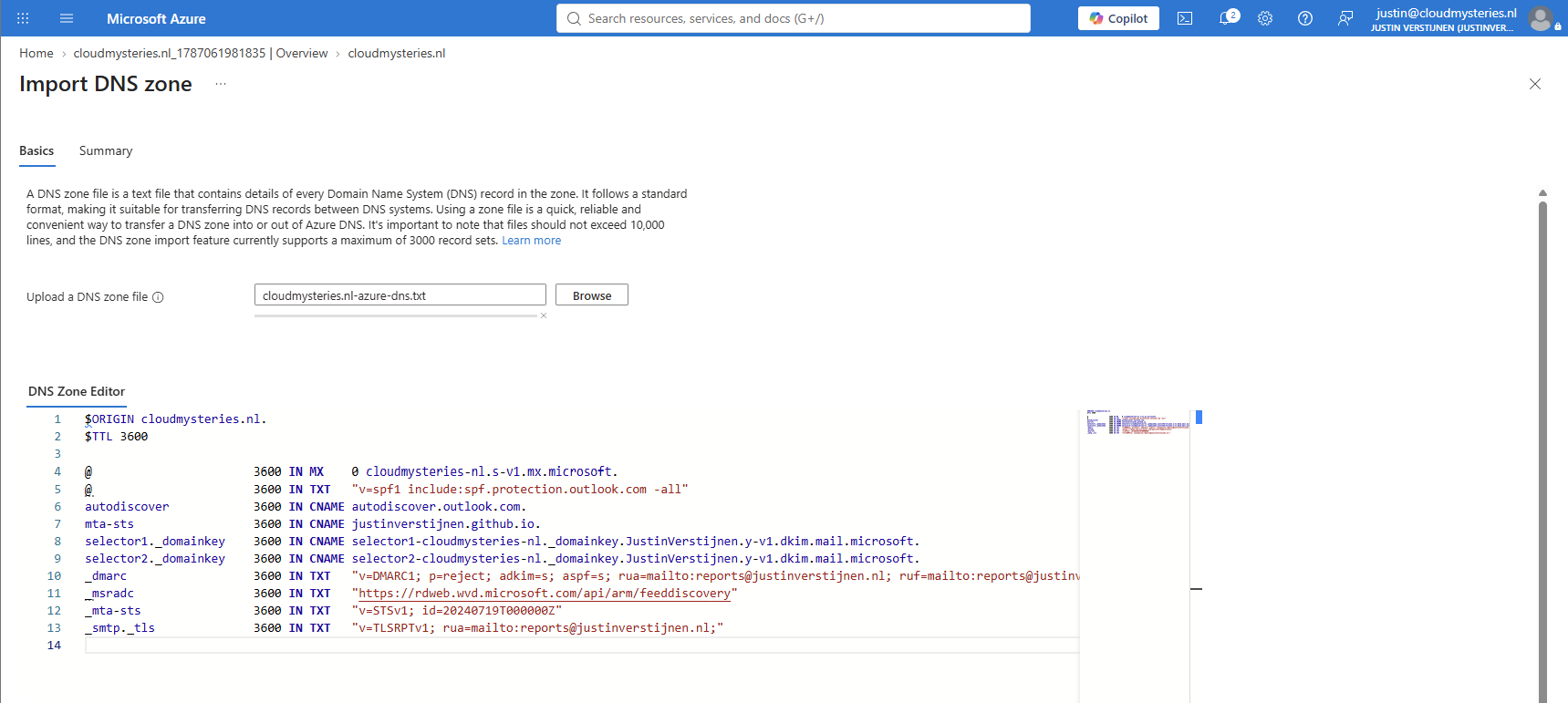Click the $TTL 3600 line
Image resolution: width=1568 pixels, height=703 pixels.
point(117,437)
